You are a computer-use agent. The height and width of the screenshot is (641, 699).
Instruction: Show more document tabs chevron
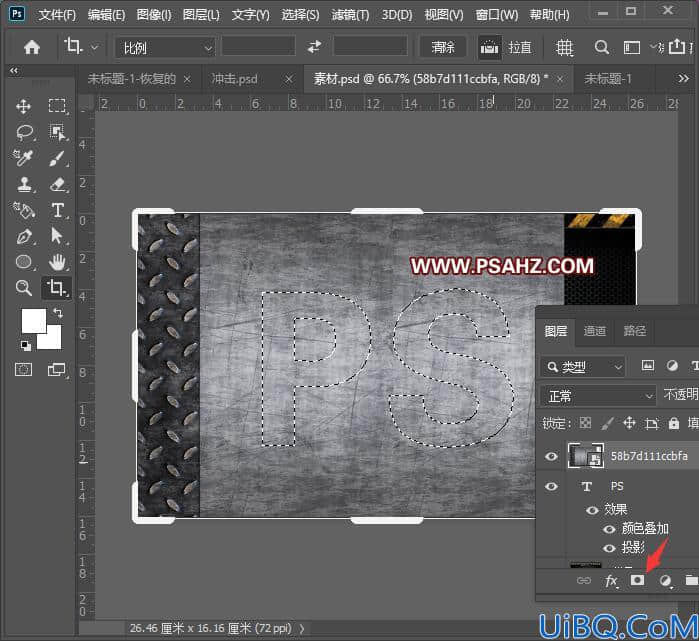[x=683, y=79]
